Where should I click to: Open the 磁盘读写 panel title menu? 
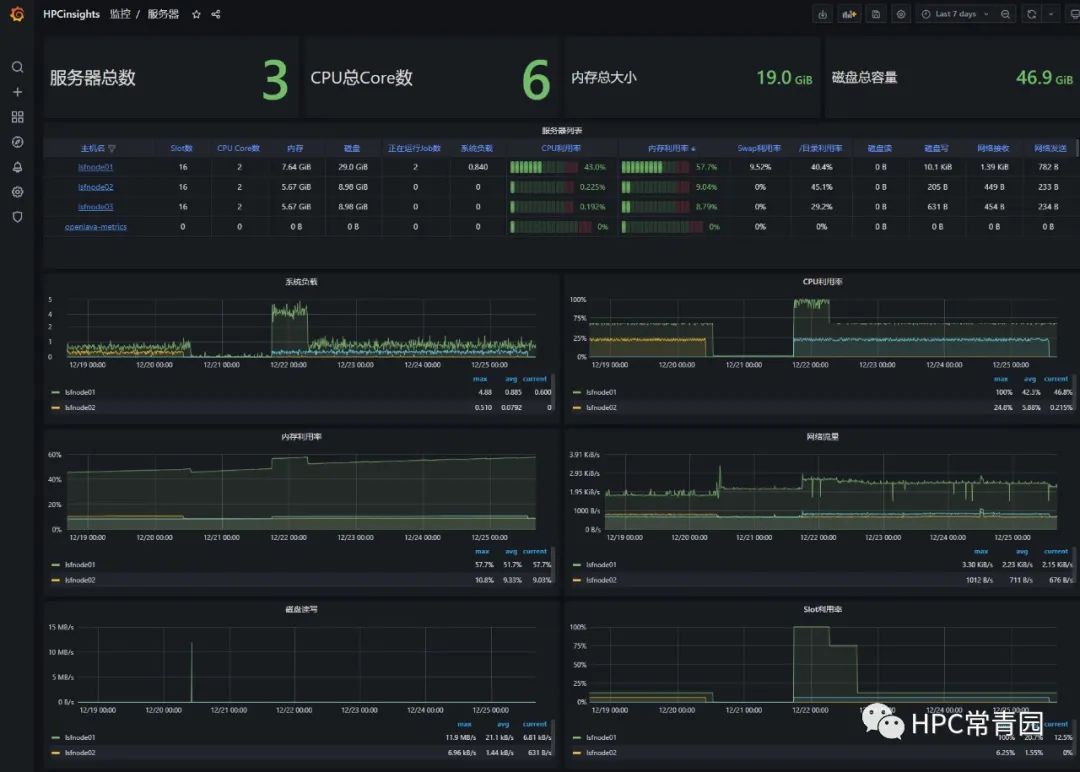[302, 609]
